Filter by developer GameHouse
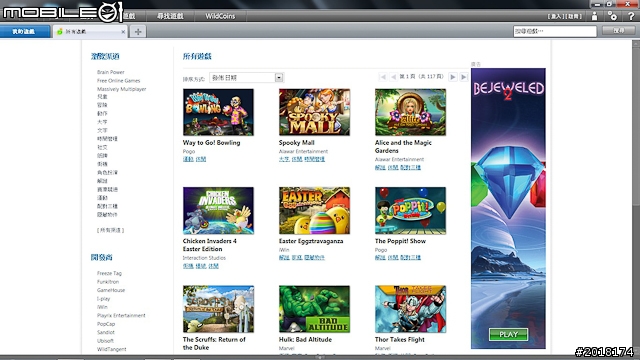 (x=111, y=290)
